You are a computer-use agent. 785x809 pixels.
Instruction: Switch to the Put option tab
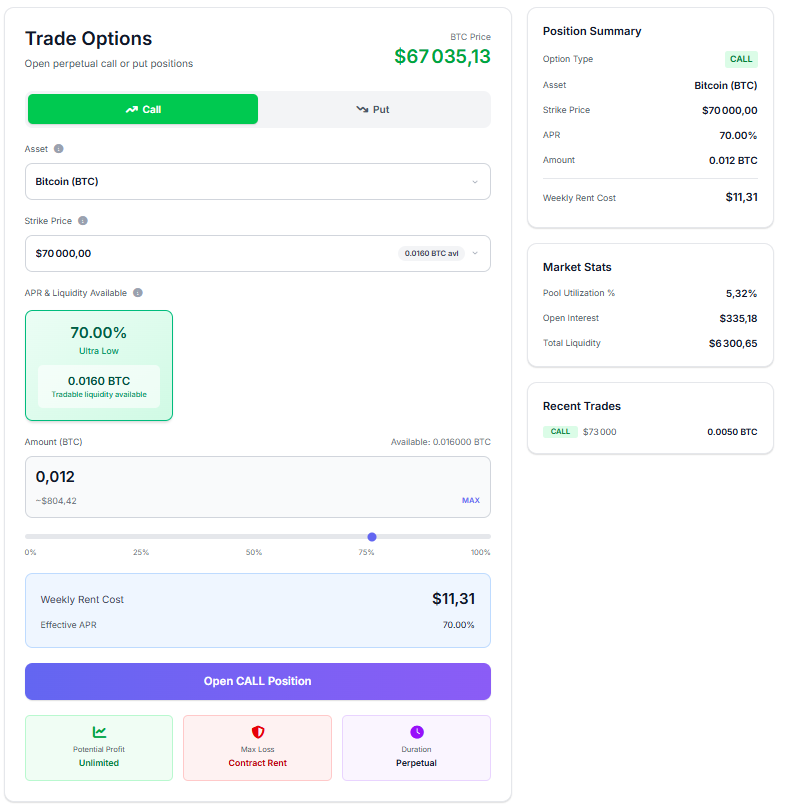(373, 109)
